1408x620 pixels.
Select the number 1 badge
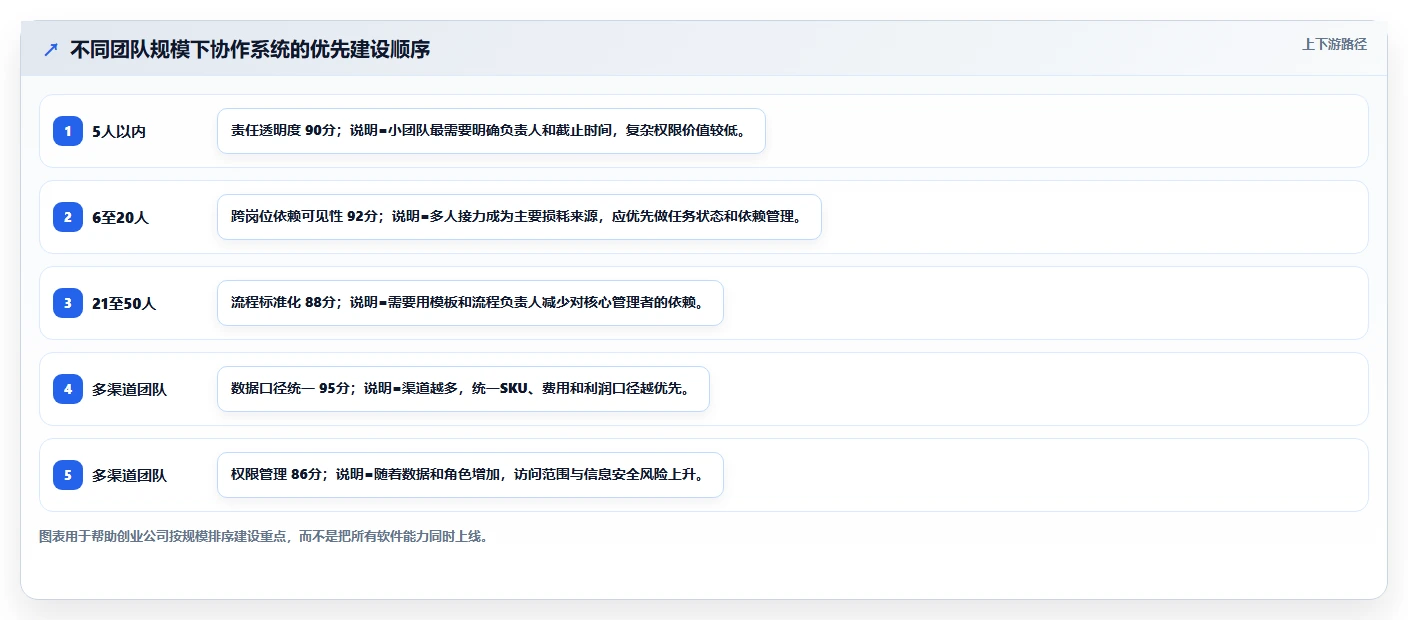coord(68,131)
